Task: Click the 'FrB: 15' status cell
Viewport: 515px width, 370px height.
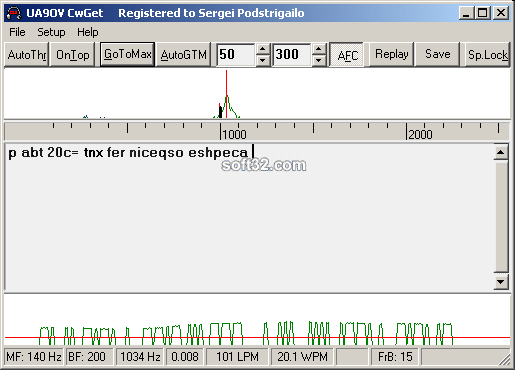Action: pos(395,357)
